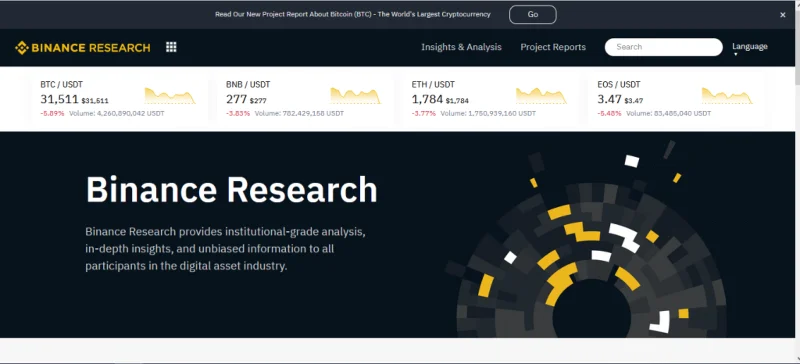Screen dimensions: 800x364
Task: Click BTC volume 4,260,890,042 USDT
Action: 117,113
